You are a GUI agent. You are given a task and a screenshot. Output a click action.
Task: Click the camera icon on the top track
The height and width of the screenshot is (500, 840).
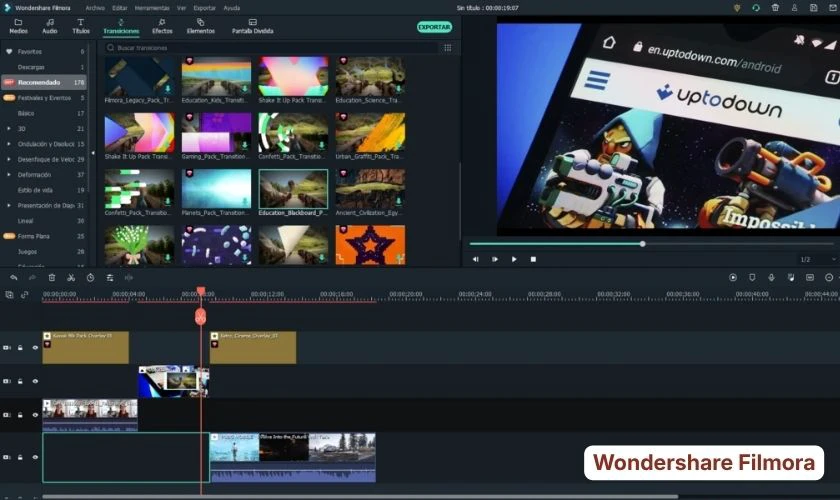pyautogui.click(x=7, y=348)
